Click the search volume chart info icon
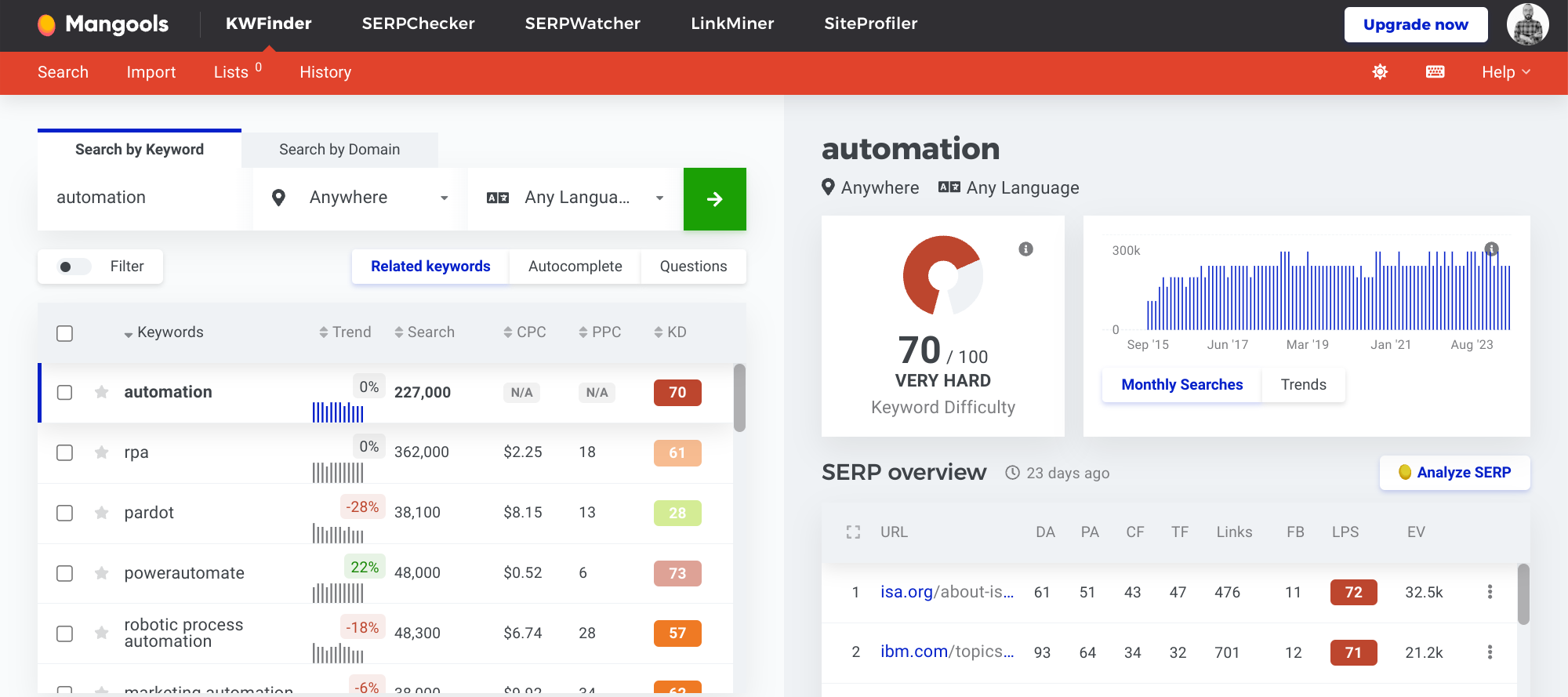Viewport: 1568px width, 697px height. (x=1491, y=249)
